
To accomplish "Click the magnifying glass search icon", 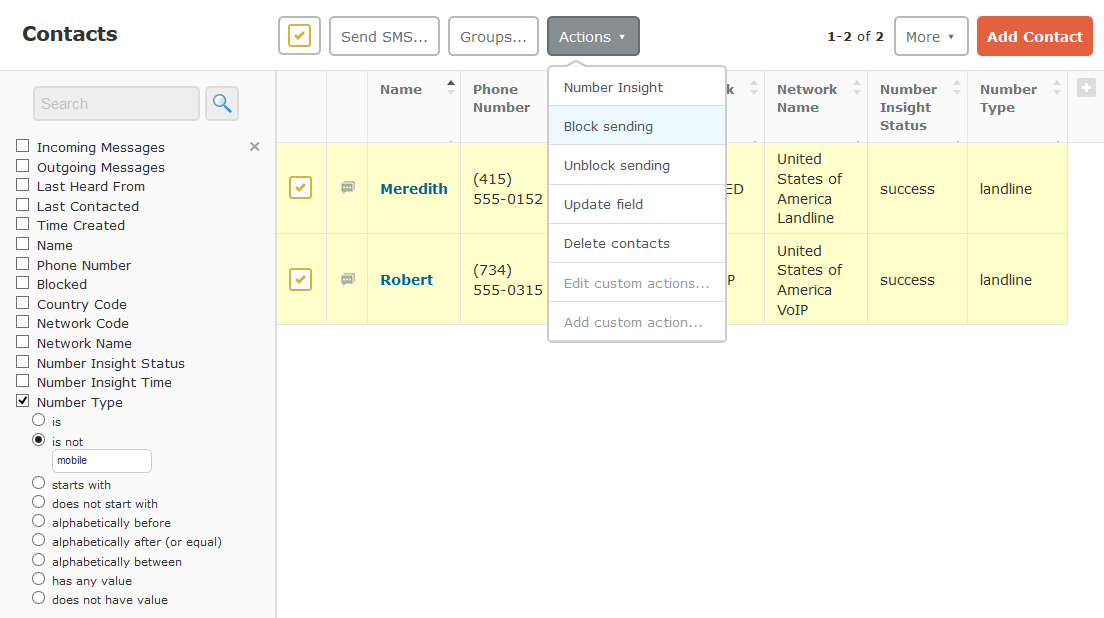I will coord(222,103).
